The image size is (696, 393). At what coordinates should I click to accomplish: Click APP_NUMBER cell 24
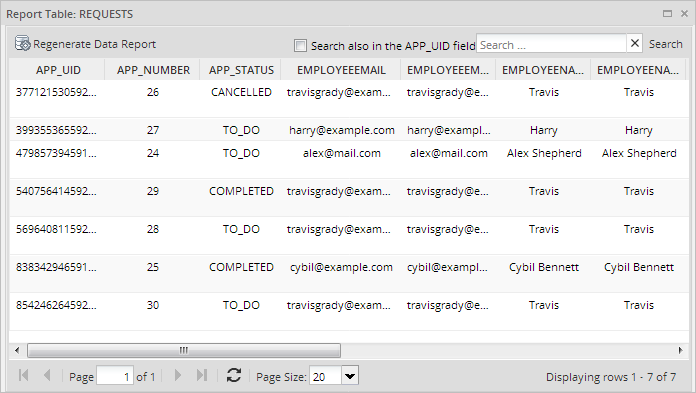[153, 153]
